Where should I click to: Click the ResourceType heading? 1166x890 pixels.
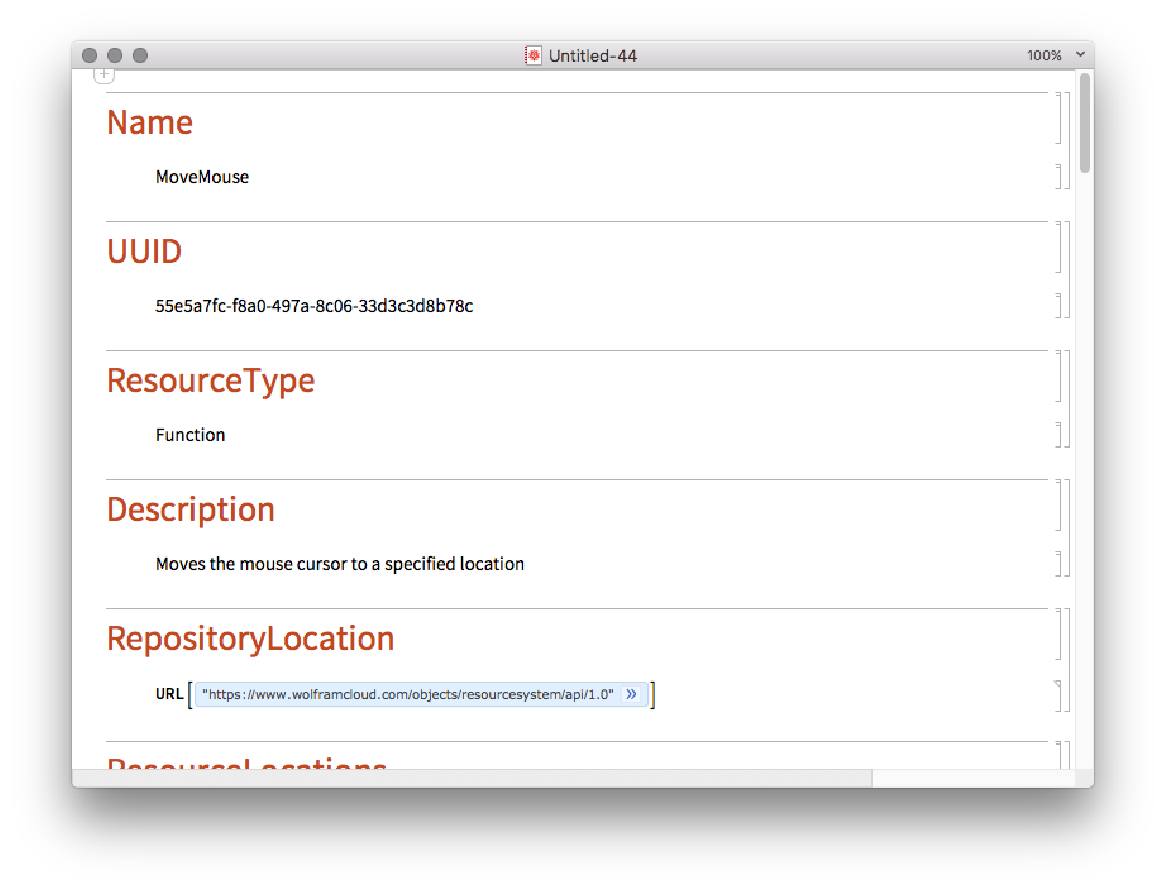210,381
